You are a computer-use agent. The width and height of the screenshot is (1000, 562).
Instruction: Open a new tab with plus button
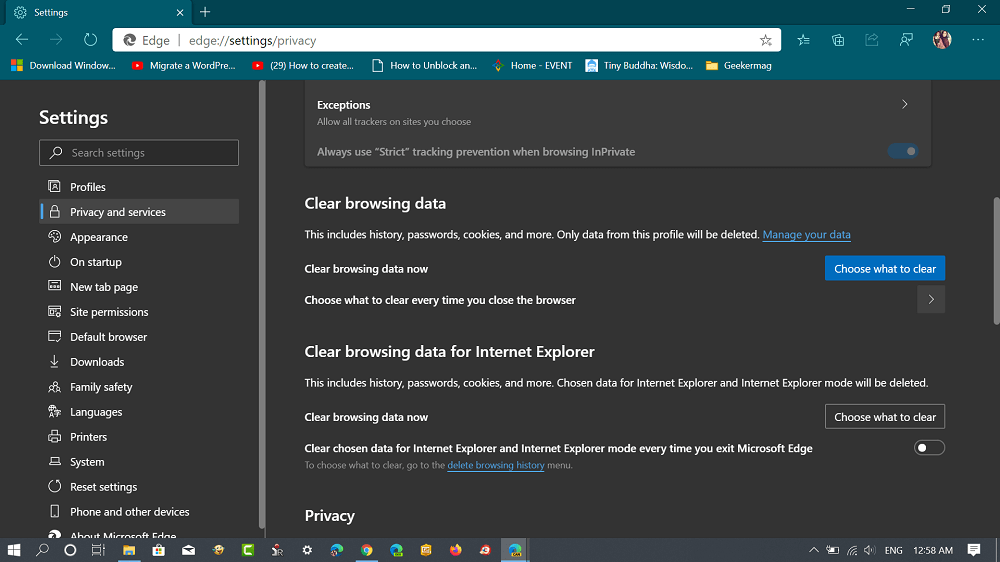click(x=205, y=12)
